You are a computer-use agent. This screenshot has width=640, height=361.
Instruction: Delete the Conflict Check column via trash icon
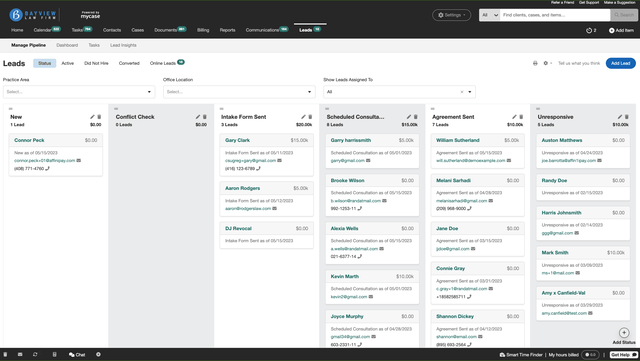click(204, 117)
